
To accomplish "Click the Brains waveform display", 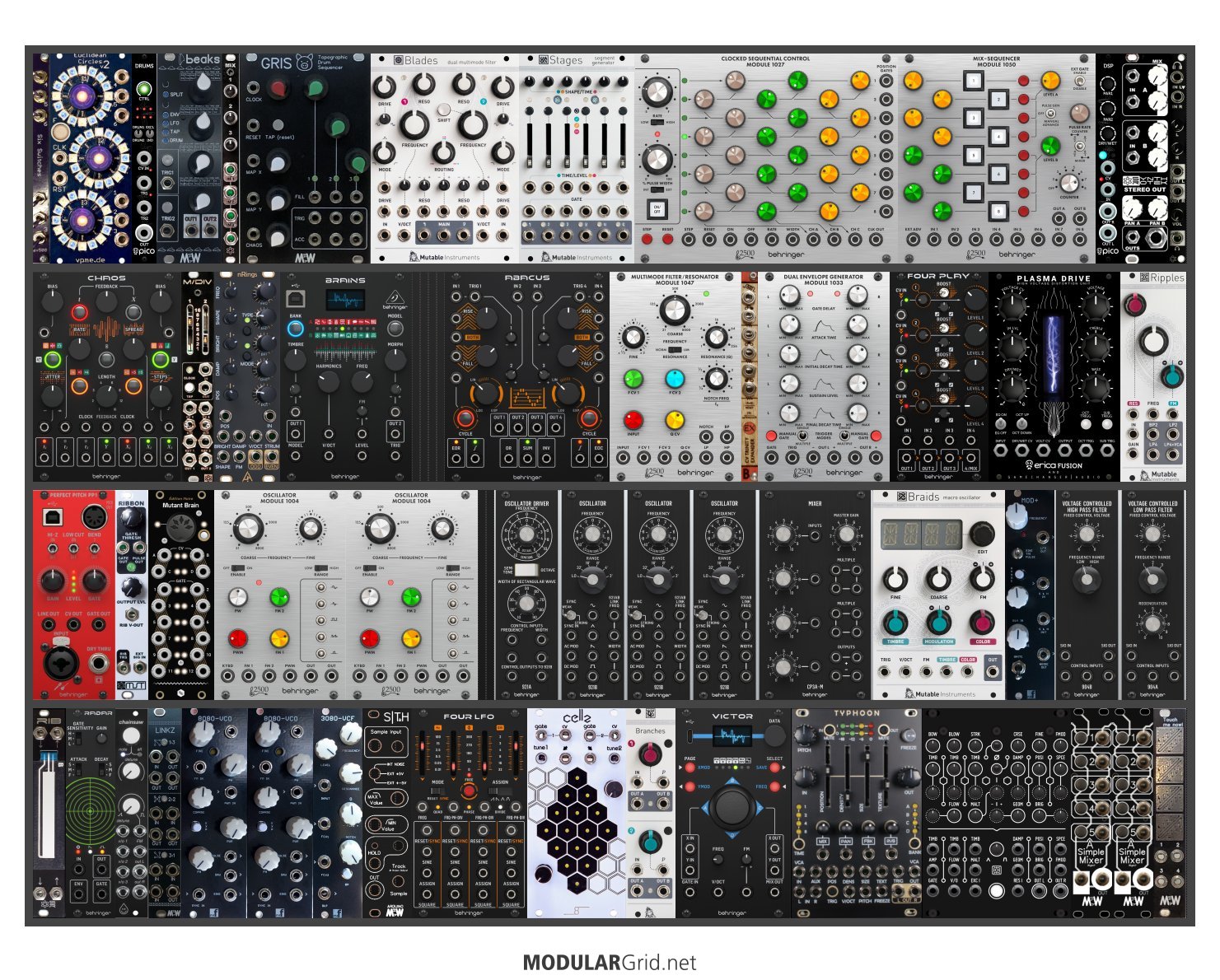I will [x=345, y=300].
